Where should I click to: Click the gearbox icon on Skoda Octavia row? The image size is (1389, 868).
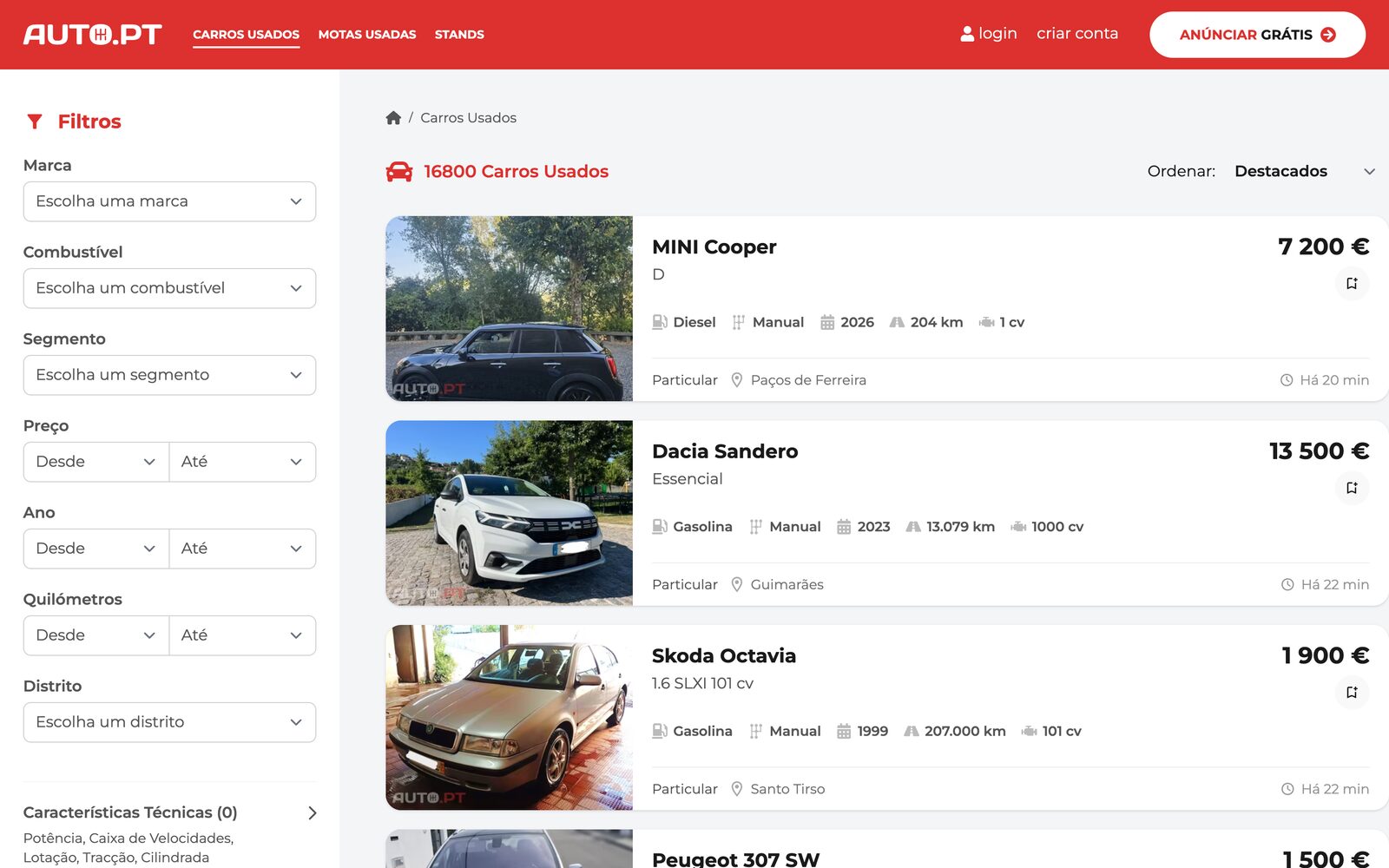tap(756, 732)
